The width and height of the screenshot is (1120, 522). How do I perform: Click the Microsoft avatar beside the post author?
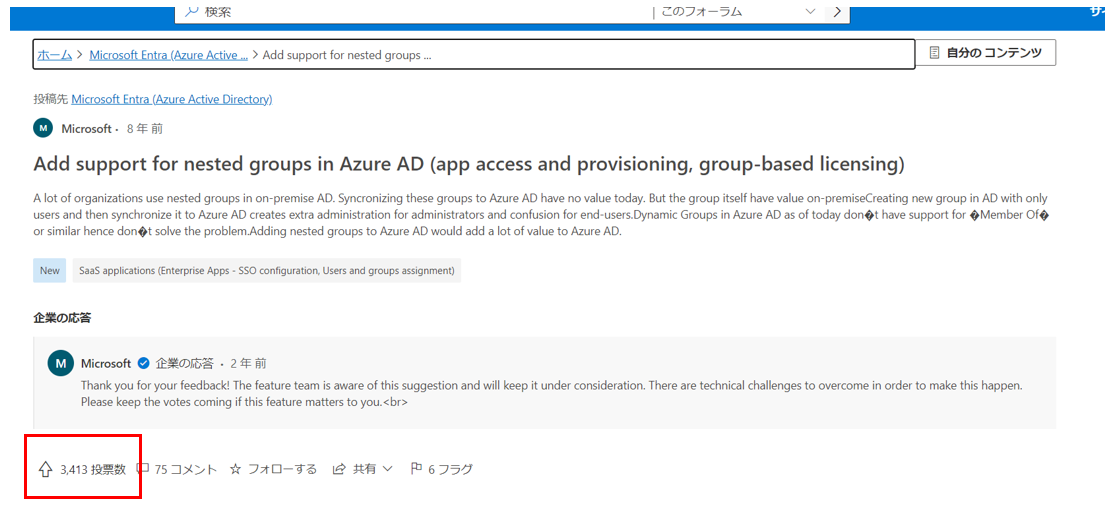coord(43,128)
